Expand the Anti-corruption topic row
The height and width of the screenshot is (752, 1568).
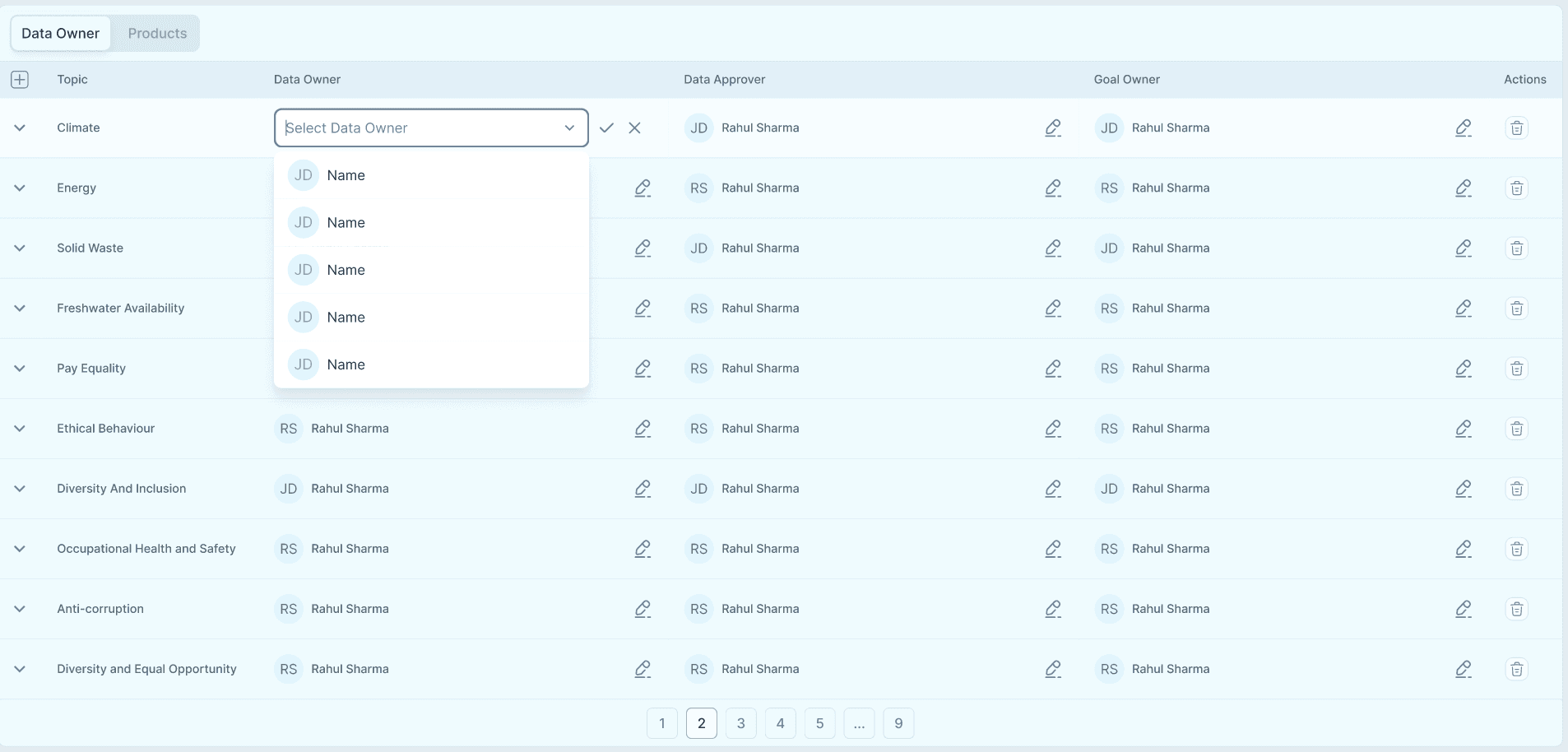[20, 608]
